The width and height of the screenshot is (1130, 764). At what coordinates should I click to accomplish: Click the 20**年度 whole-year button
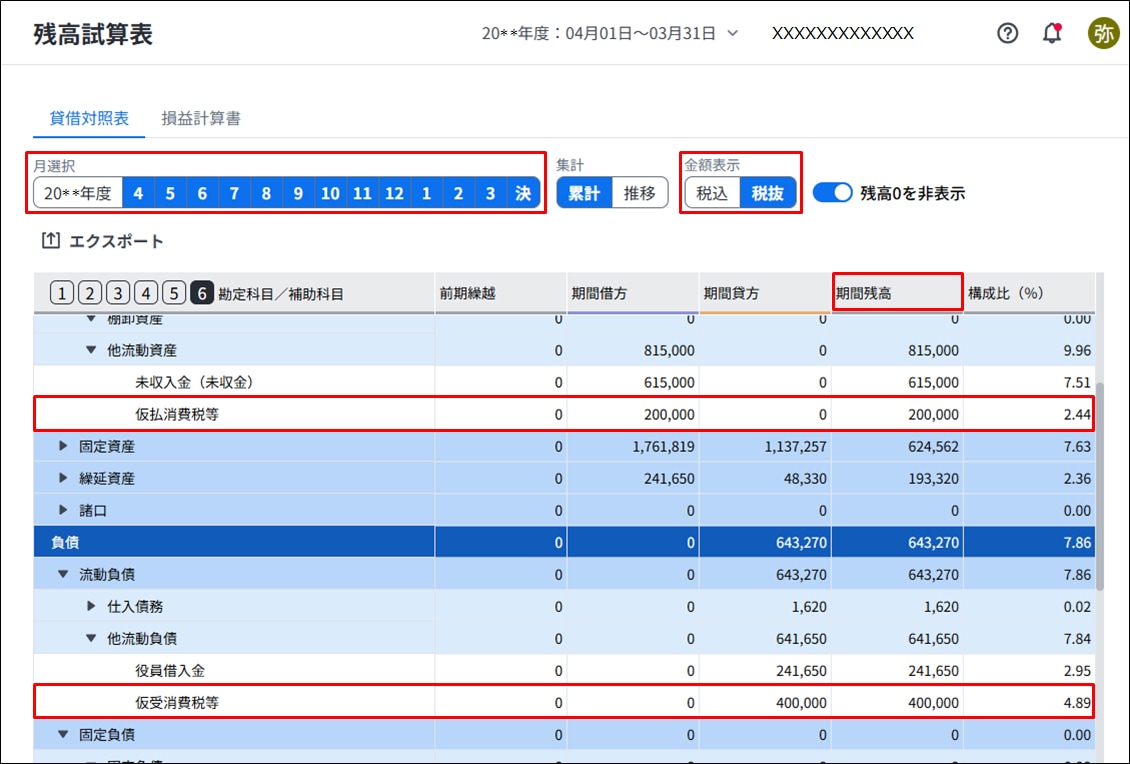[78, 193]
